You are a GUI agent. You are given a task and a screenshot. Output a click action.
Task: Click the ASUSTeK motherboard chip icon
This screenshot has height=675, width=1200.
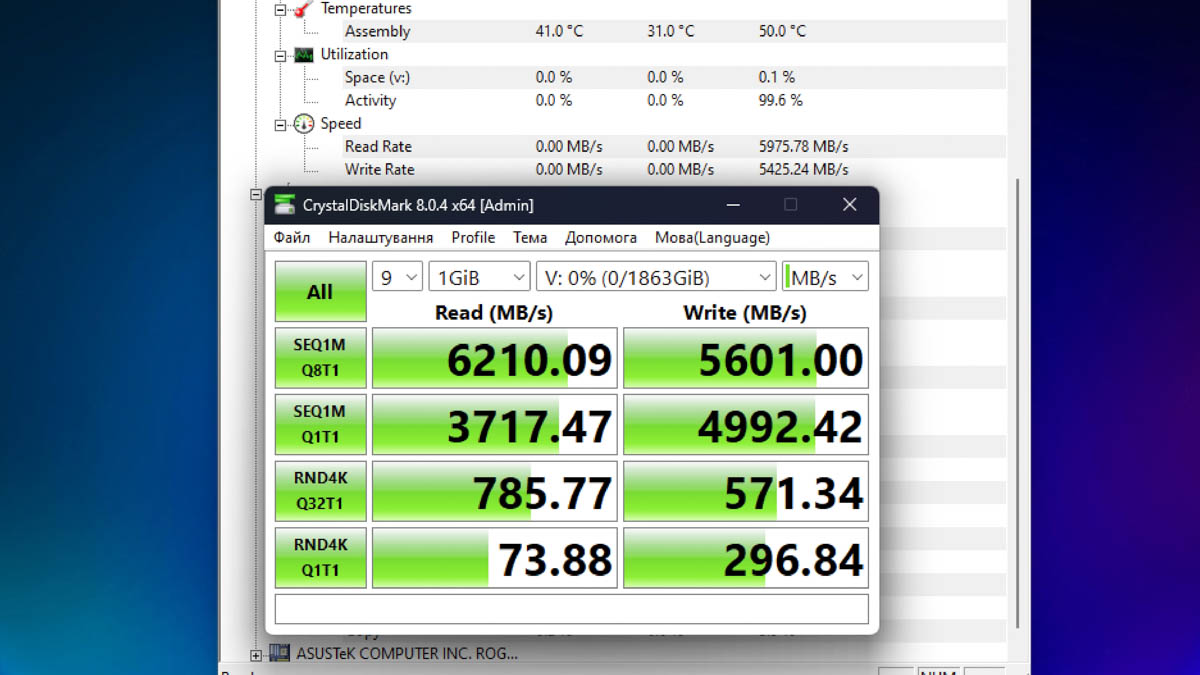pos(280,653)
